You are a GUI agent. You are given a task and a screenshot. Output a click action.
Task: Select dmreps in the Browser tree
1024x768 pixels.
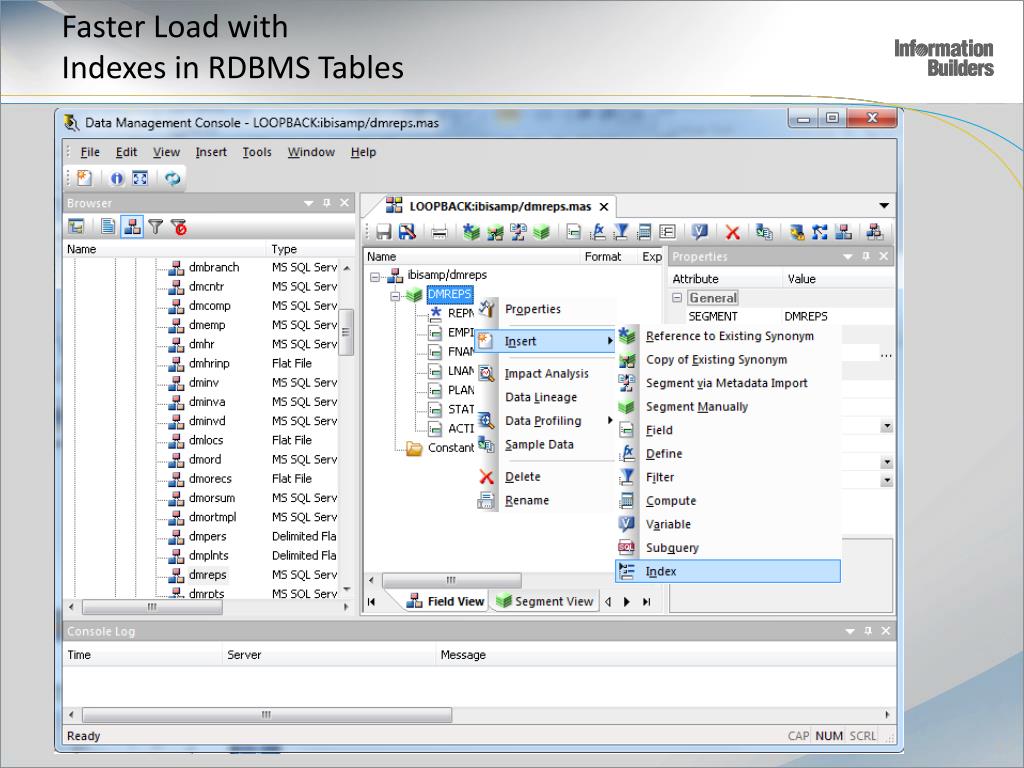[208, 575]
